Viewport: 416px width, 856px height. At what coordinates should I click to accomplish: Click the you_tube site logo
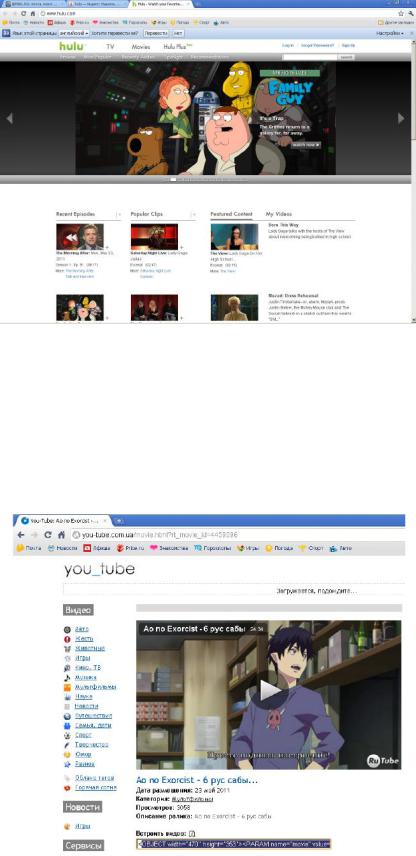coord(99,569)
